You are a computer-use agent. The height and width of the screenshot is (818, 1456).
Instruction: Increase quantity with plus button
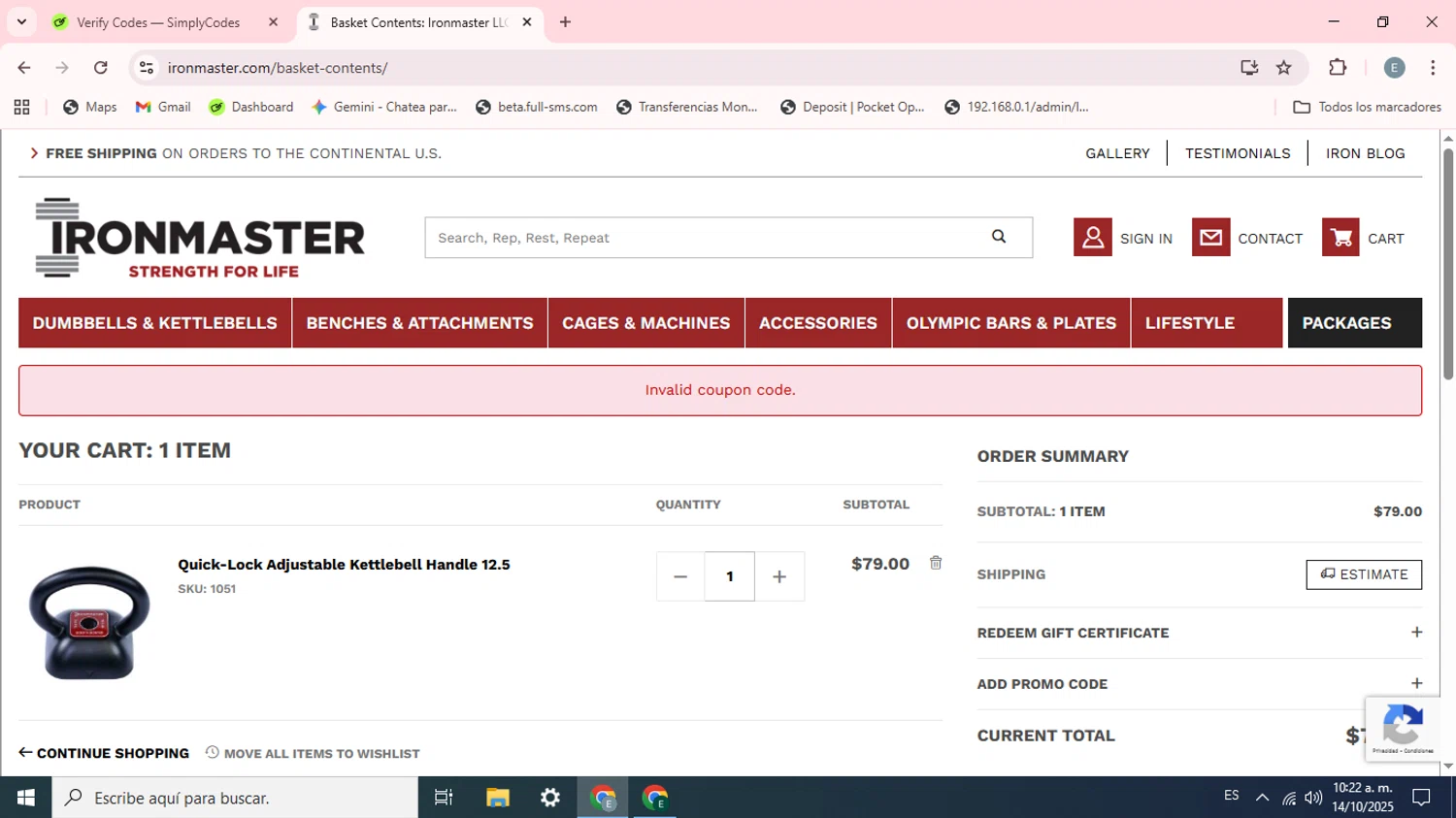pos(779,576)
